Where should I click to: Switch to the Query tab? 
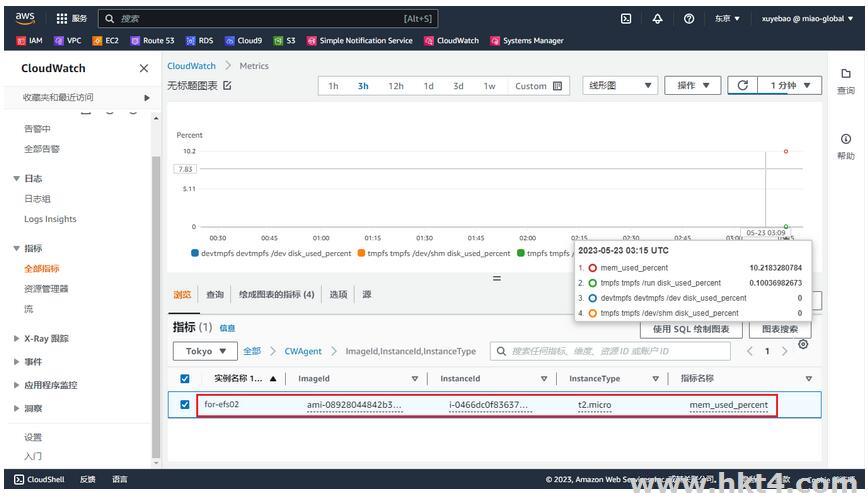[x=215, y=294]
